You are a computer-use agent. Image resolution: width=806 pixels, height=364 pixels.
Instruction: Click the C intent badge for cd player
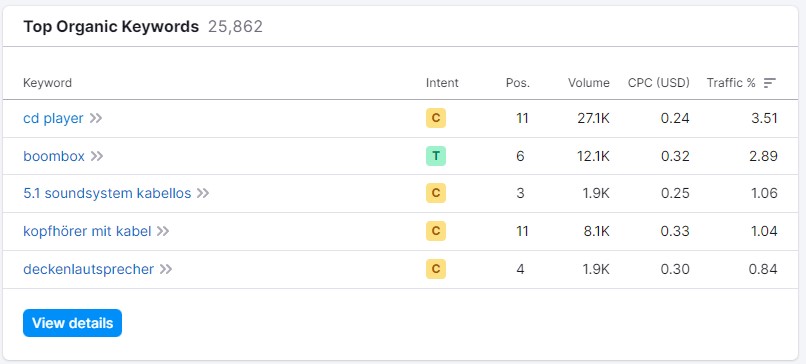click(435, 118)
